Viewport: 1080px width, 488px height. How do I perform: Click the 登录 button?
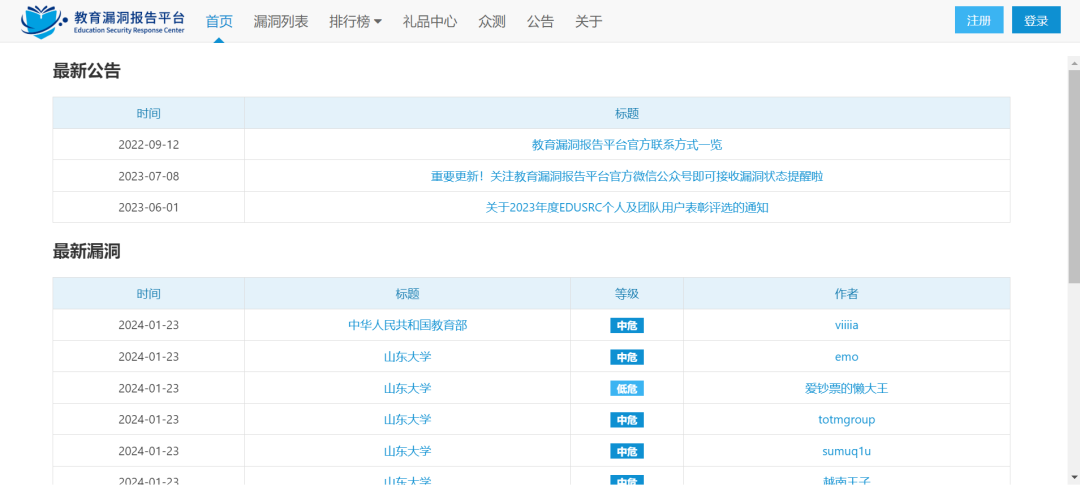(x=1036, y=20)
